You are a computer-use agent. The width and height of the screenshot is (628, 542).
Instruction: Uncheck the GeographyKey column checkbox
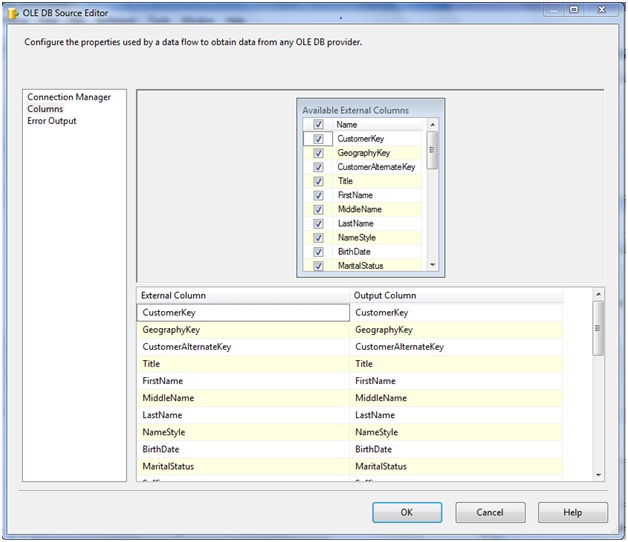click(x=318, y=153)
